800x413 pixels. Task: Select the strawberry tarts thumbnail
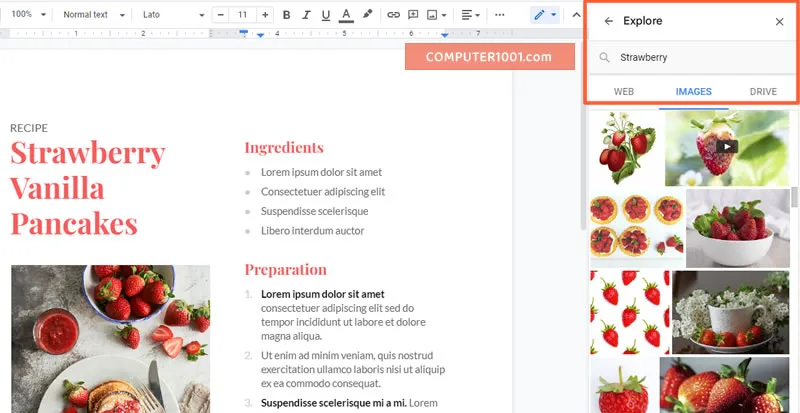[637, 228]
